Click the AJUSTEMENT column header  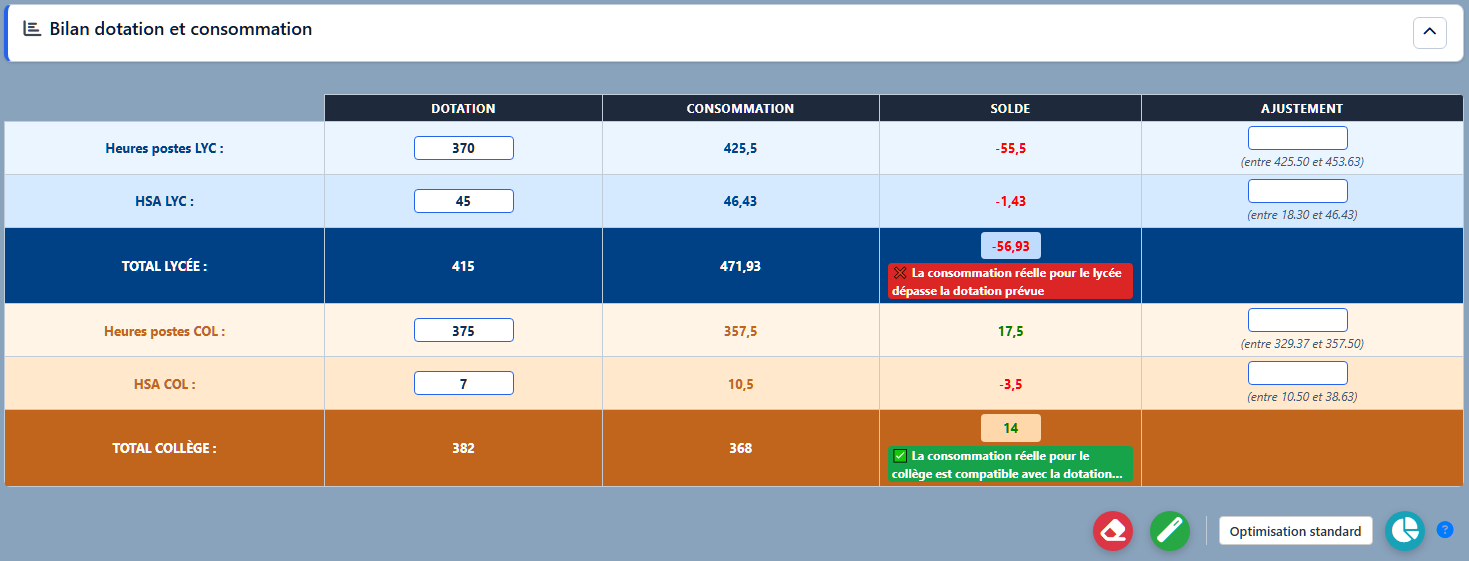coord(1302,108)
